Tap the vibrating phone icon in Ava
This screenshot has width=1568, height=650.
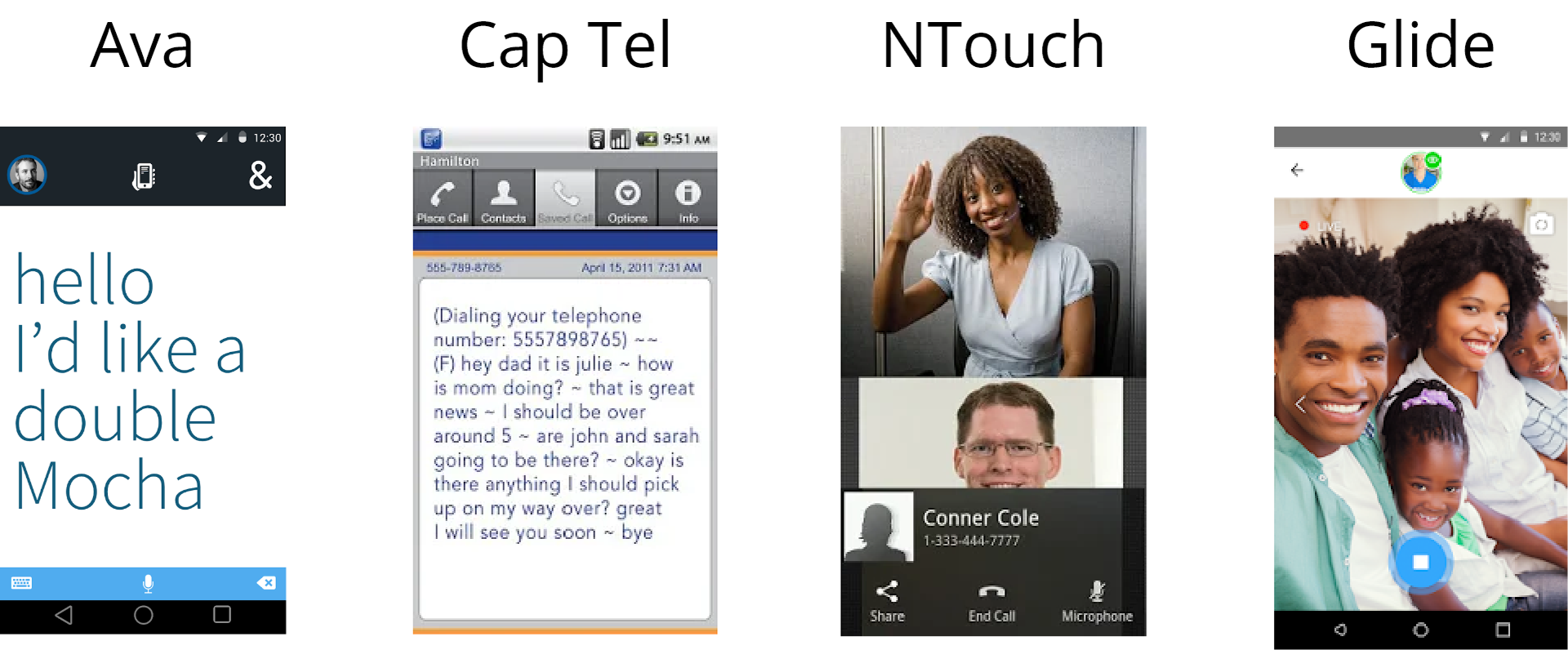pos(144,176)
